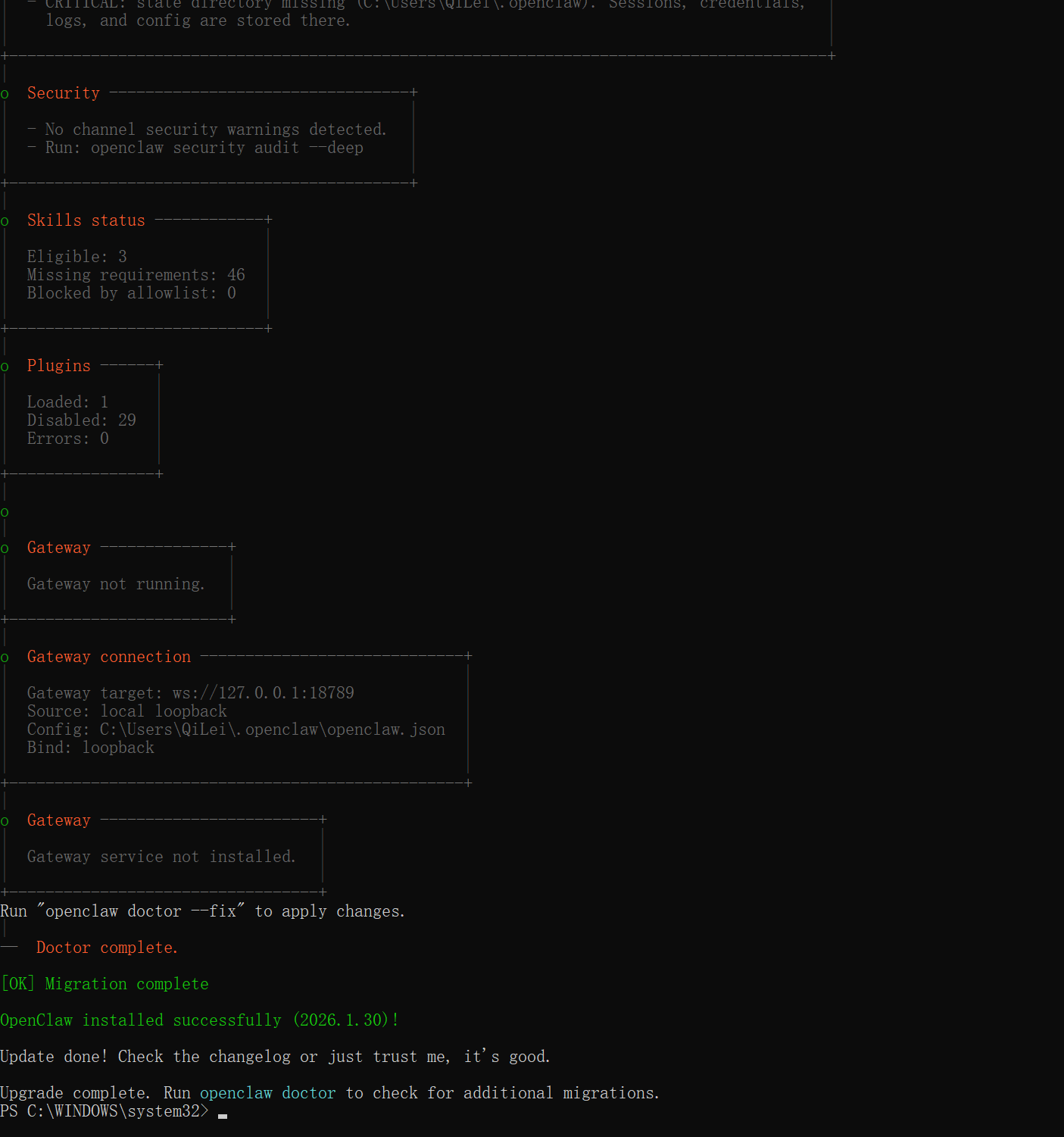Click the 'openclaw doctor --fix' command text
The image size is (1064, 1137).
coord(141,911)
